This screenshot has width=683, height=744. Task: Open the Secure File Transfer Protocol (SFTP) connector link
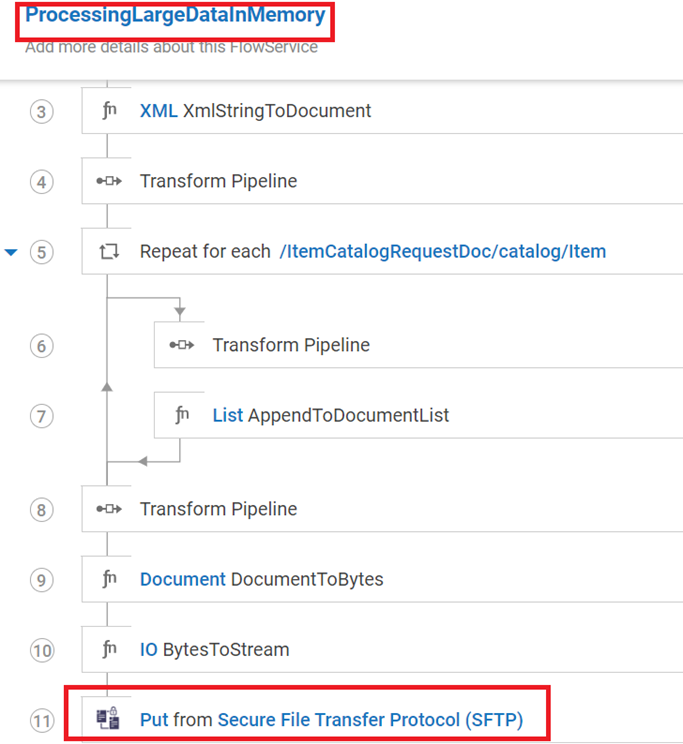pyautogui.click(x=370, y=720)
